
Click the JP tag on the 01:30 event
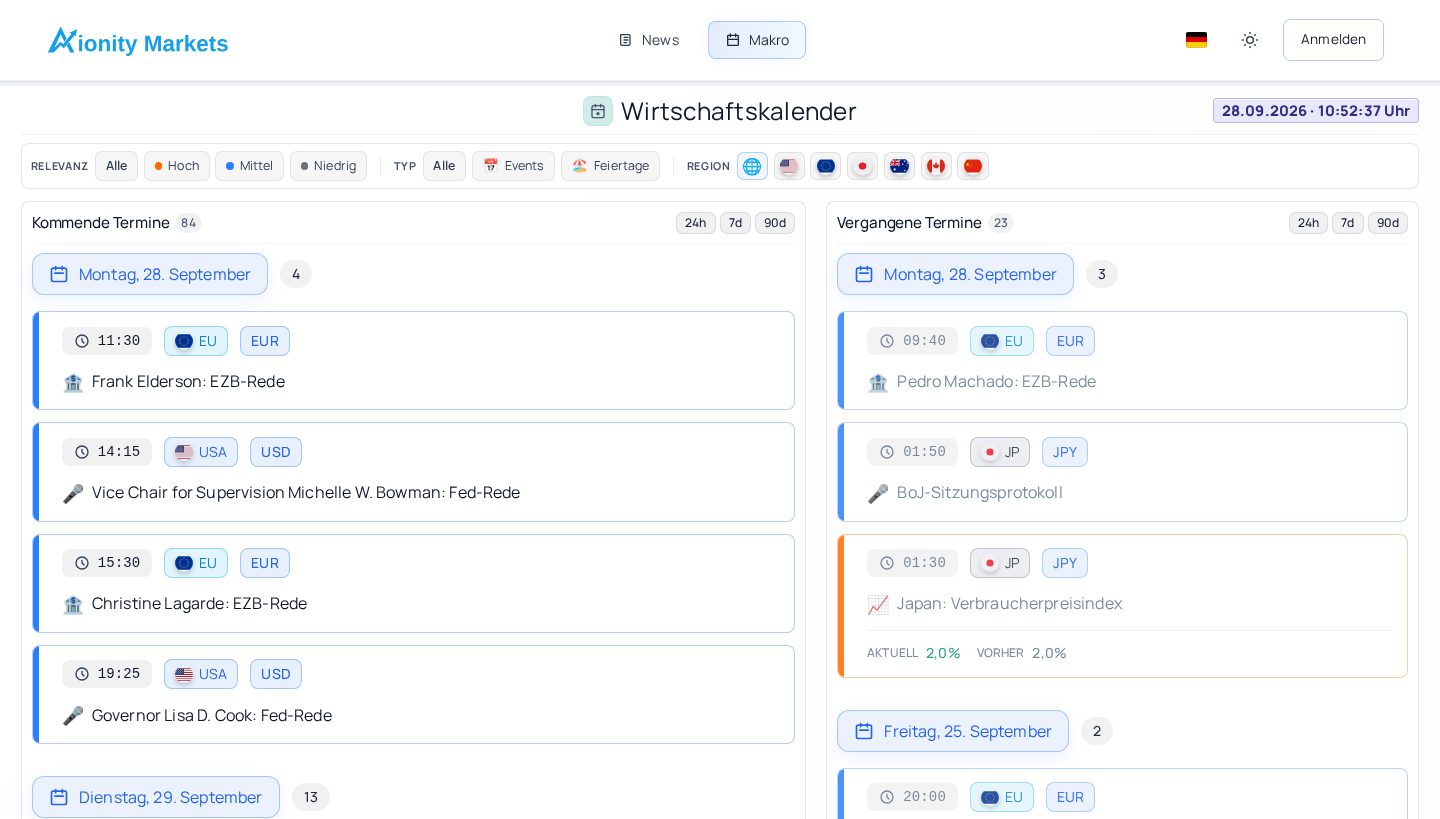[1000, 563]
